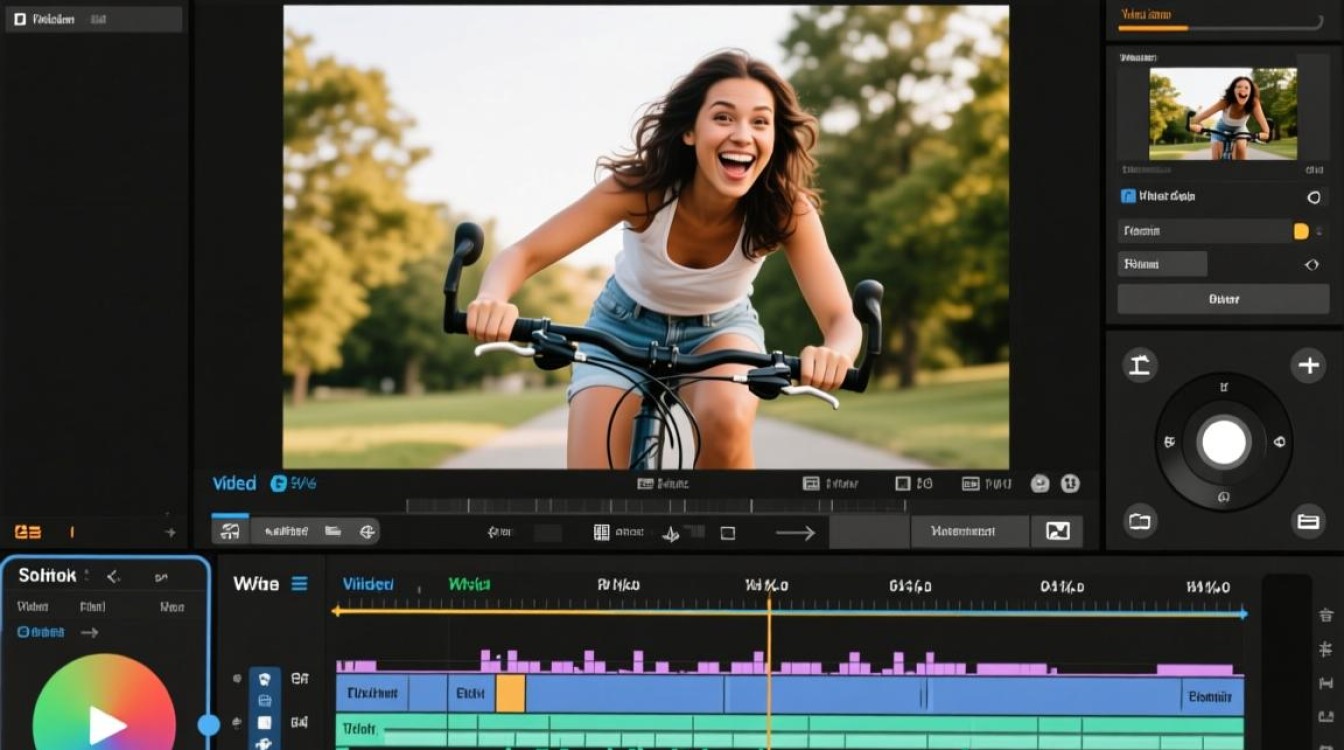Select the last blue clip at the track's right end

[1212, 695]
